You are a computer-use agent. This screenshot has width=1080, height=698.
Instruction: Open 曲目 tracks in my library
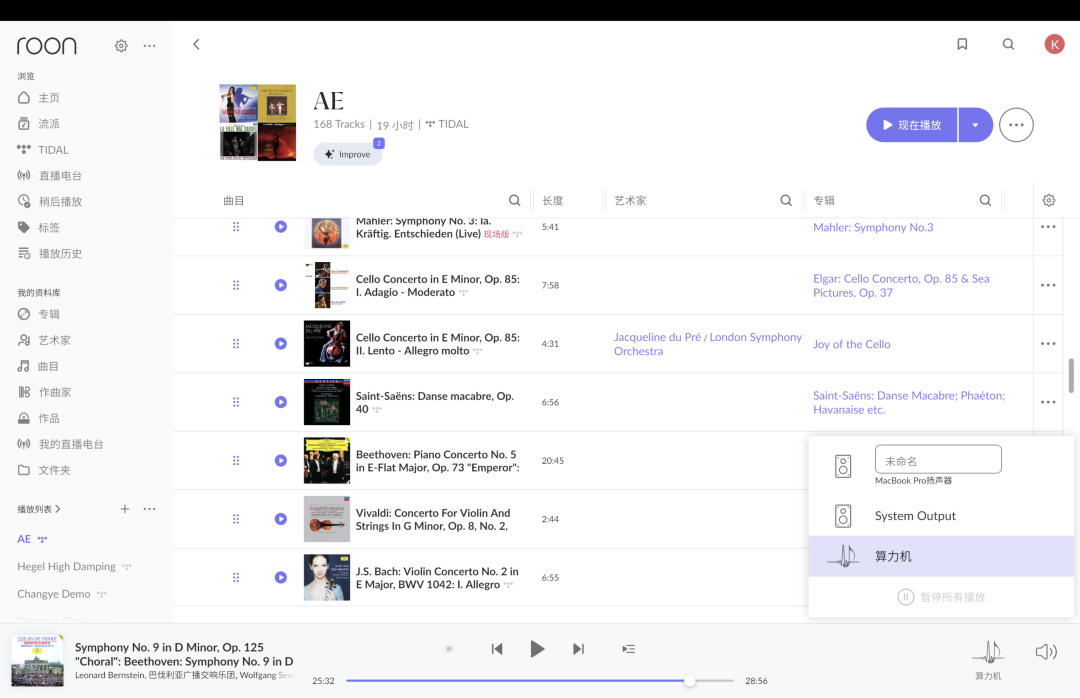(x=39, y=367)
